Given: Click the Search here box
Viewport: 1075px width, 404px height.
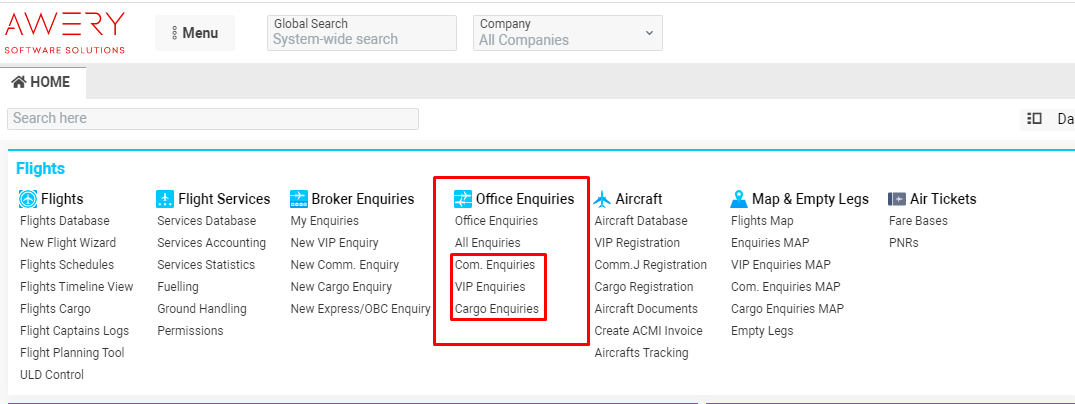Looking at the screenshot, I should pos(212,118).
